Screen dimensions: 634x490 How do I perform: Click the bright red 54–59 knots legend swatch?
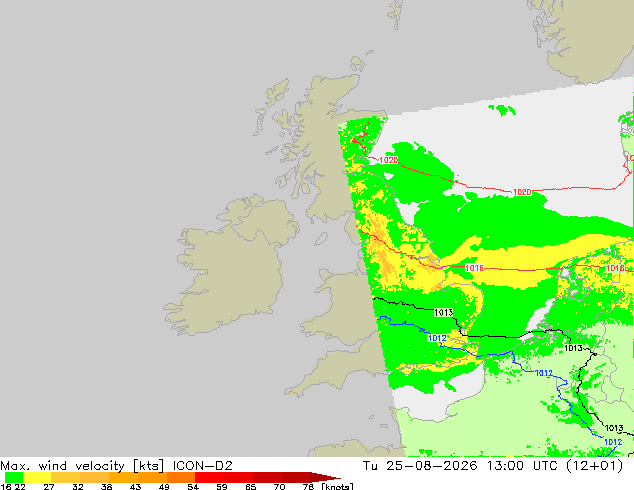(210, 477)
